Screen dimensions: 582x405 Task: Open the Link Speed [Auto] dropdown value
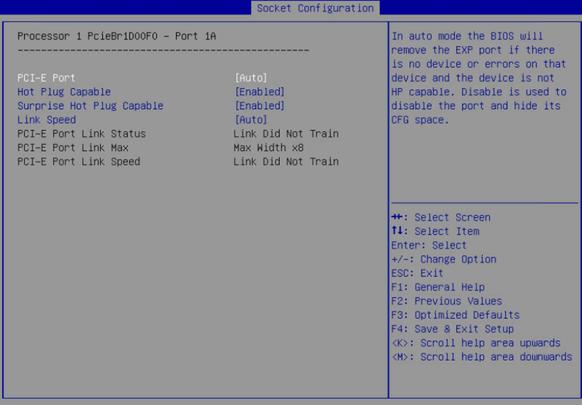251,120
